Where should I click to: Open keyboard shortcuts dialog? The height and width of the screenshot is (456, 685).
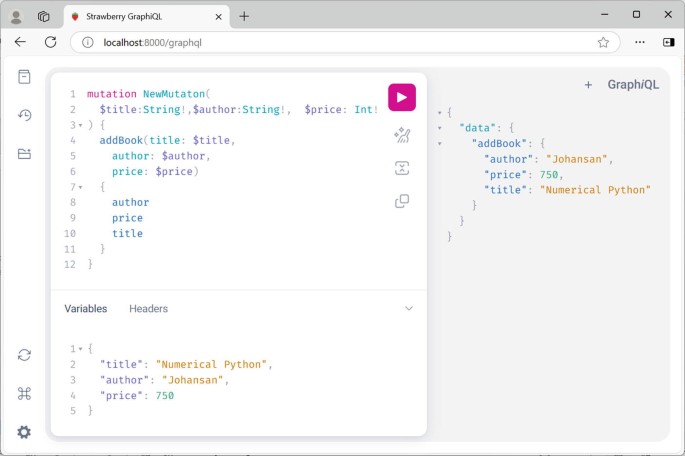[24, 394]
